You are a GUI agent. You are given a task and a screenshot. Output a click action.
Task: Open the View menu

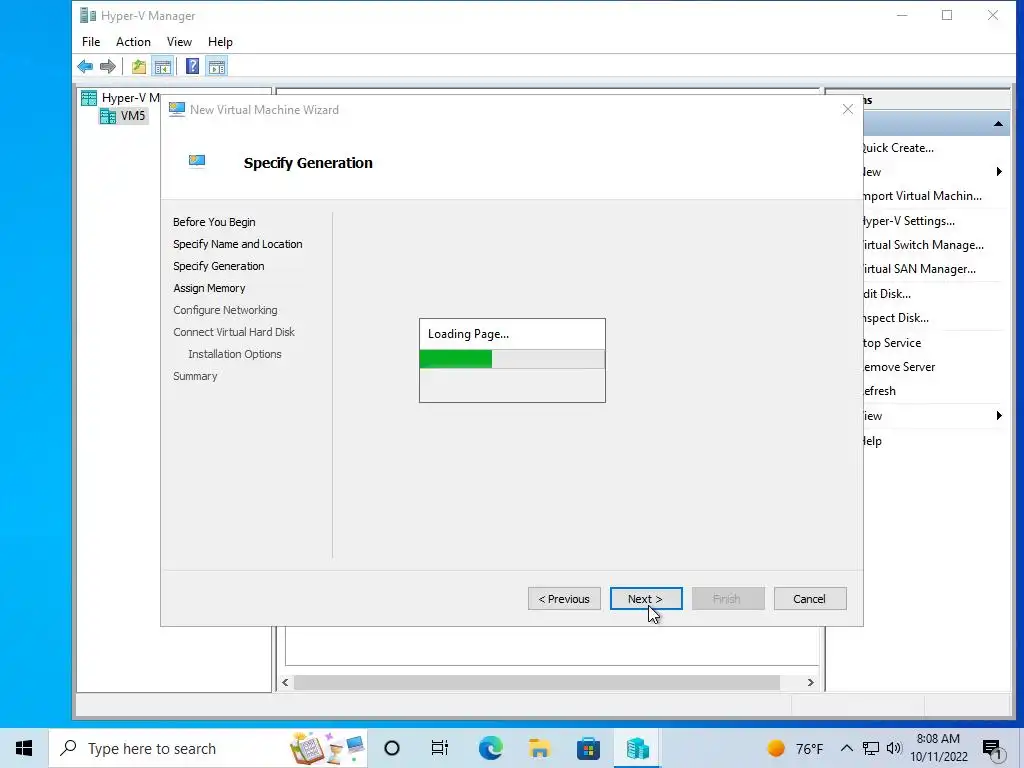(179, 42)
